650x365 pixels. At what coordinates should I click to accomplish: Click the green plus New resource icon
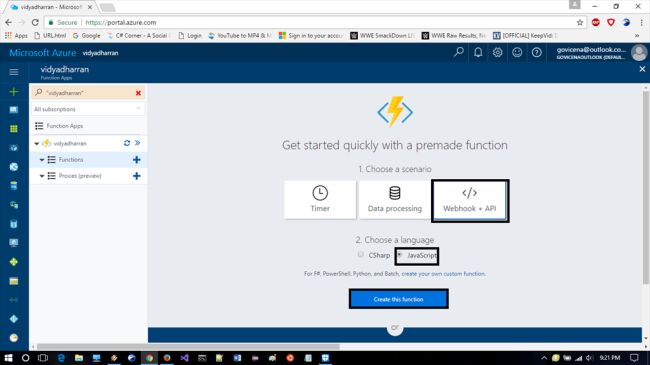point(14,91)
